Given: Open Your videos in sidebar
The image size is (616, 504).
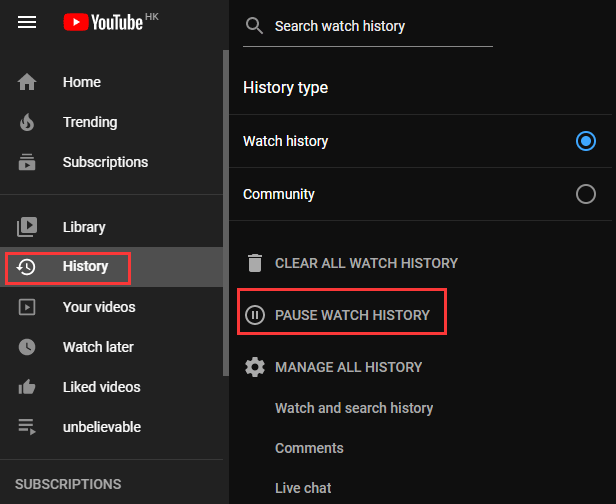Looking at the screenshot, I should [x=99, y=307].
